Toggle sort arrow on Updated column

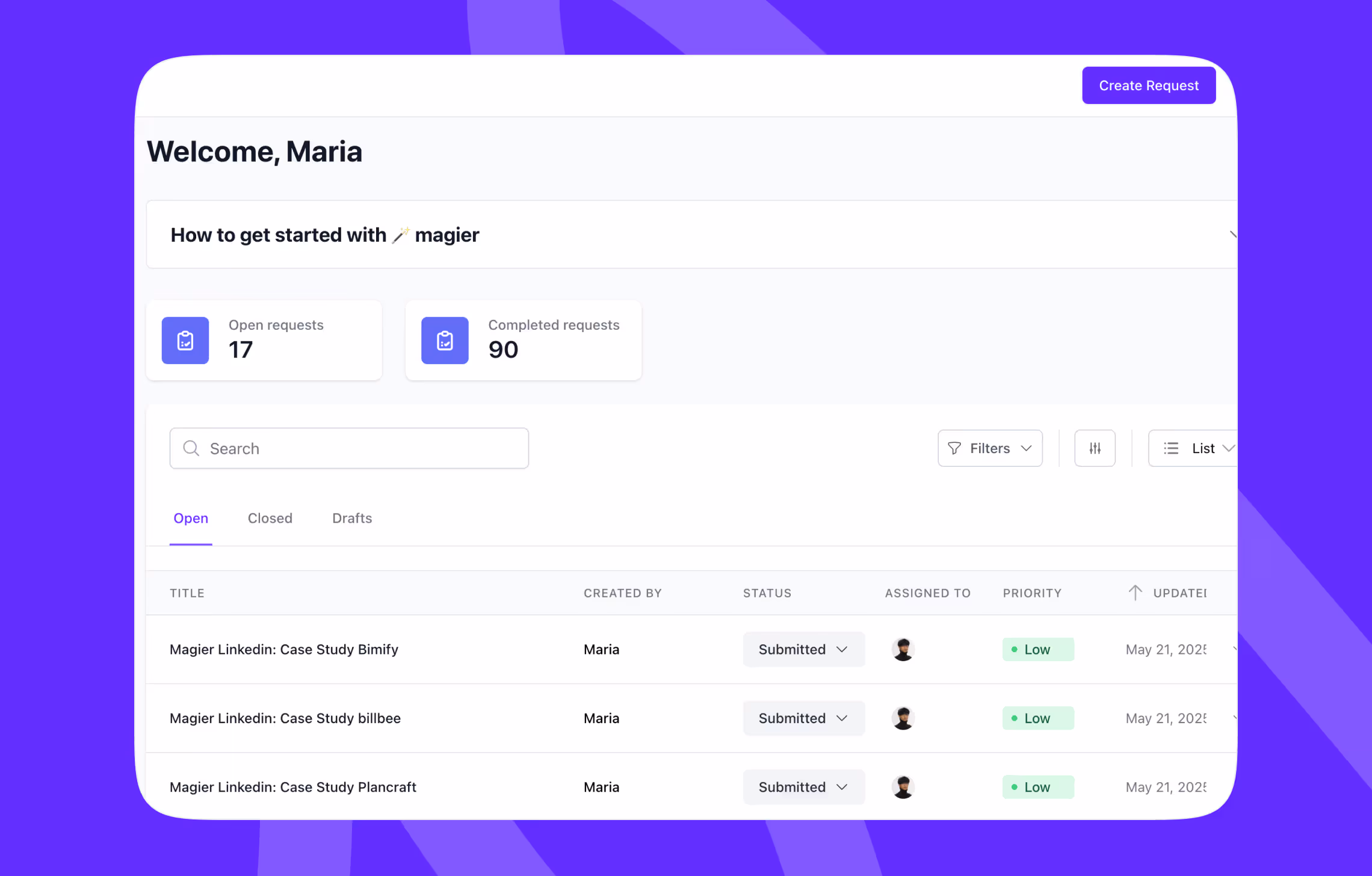(x=1135, y=593)
